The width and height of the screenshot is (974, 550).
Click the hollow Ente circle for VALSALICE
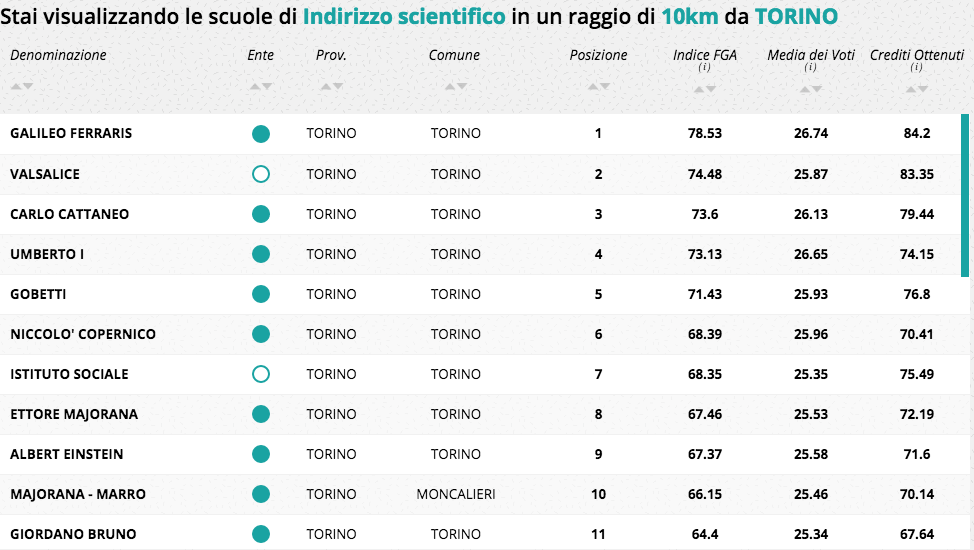pyautogui.click(x=261, y=174)
